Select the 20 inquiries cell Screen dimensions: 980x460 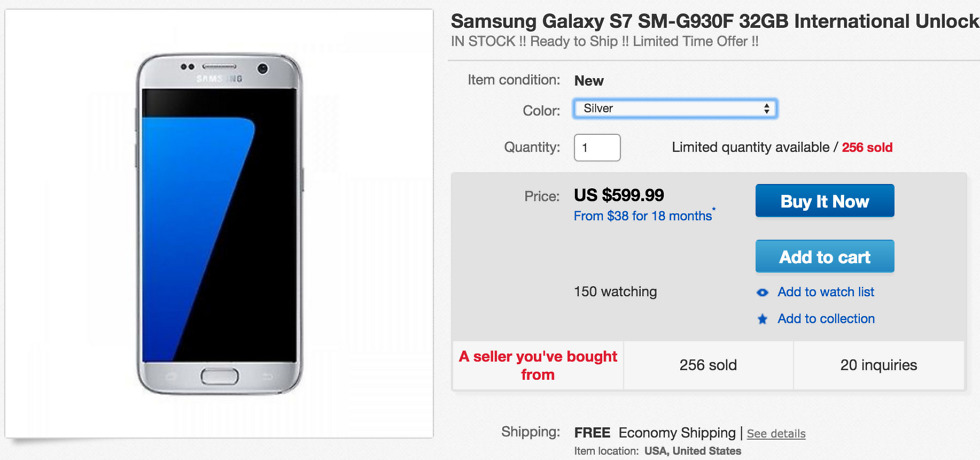[x=879, y=365]
